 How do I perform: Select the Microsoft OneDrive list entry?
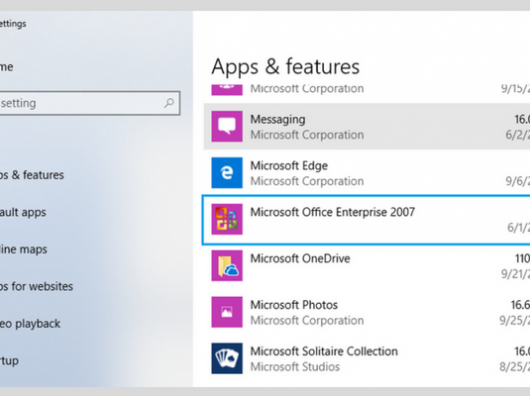[367, 266]
